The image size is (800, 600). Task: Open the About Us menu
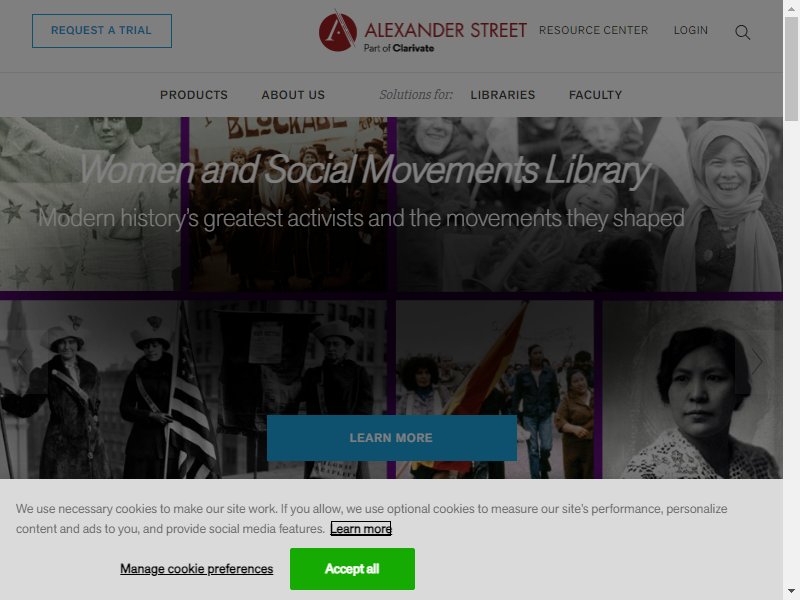tap(293, 95)
